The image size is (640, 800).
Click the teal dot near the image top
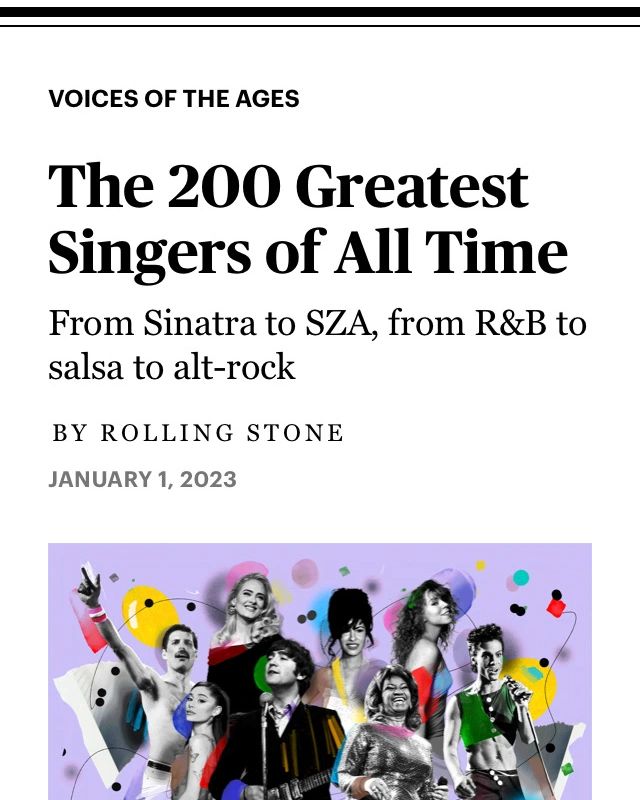521,577
